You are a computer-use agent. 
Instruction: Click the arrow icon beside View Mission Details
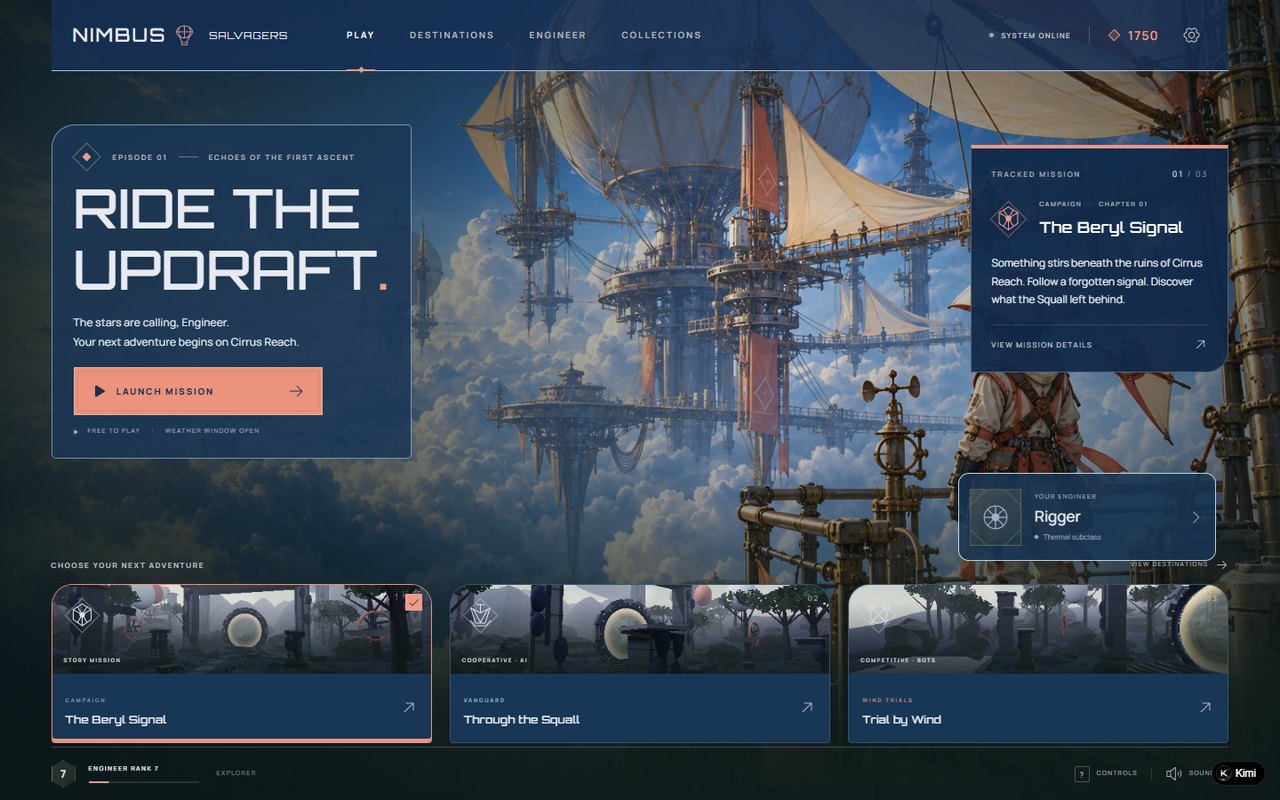(x=1200, y=345)
